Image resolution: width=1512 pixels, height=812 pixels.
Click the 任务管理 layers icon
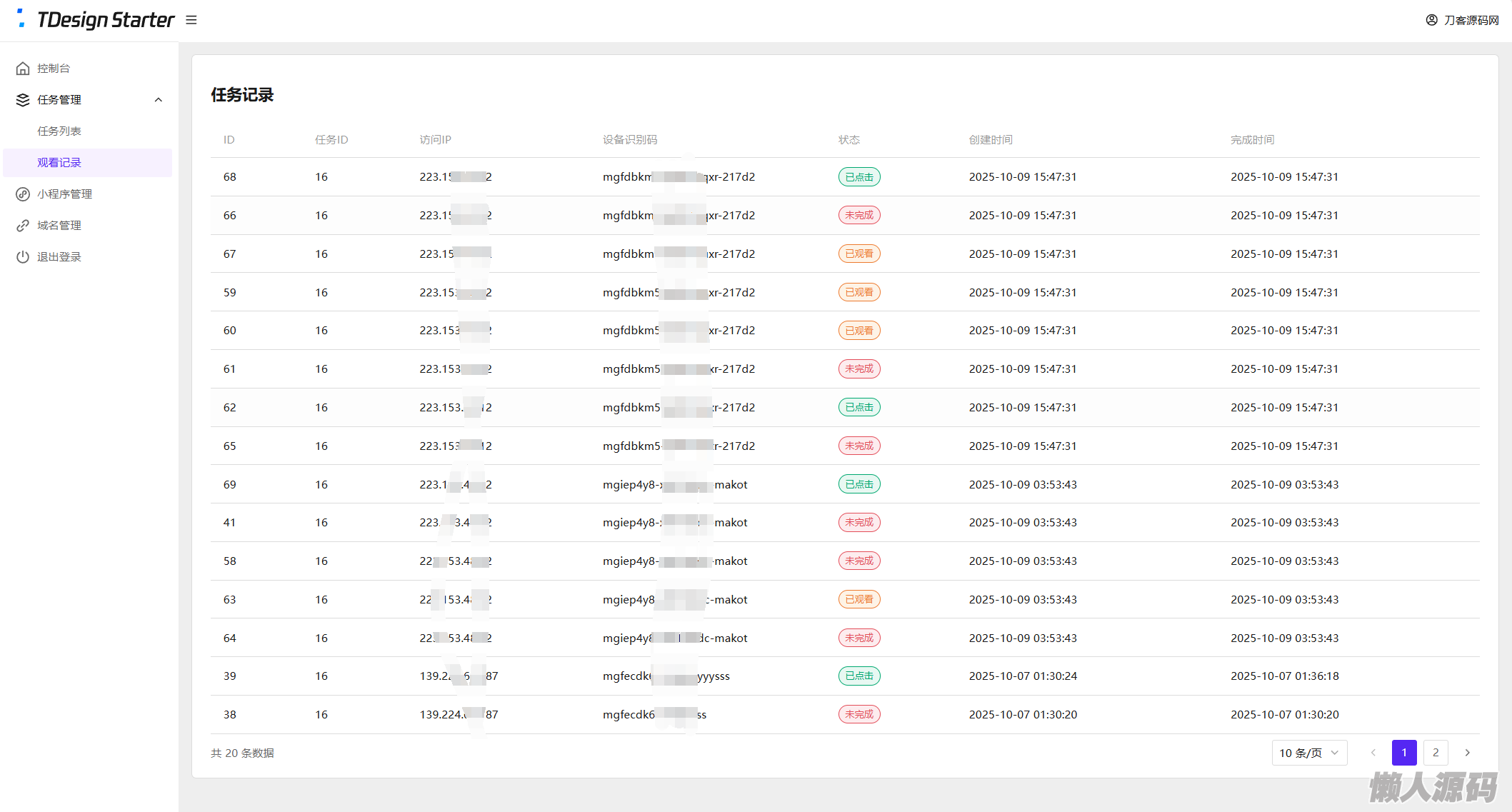click(23, 100)
